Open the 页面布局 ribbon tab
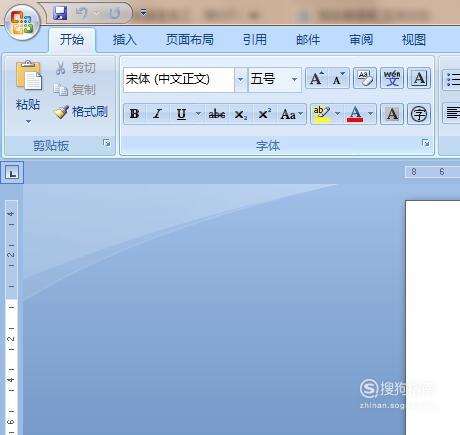This screenshot has height=435, width=460. [x=190, y=40]
